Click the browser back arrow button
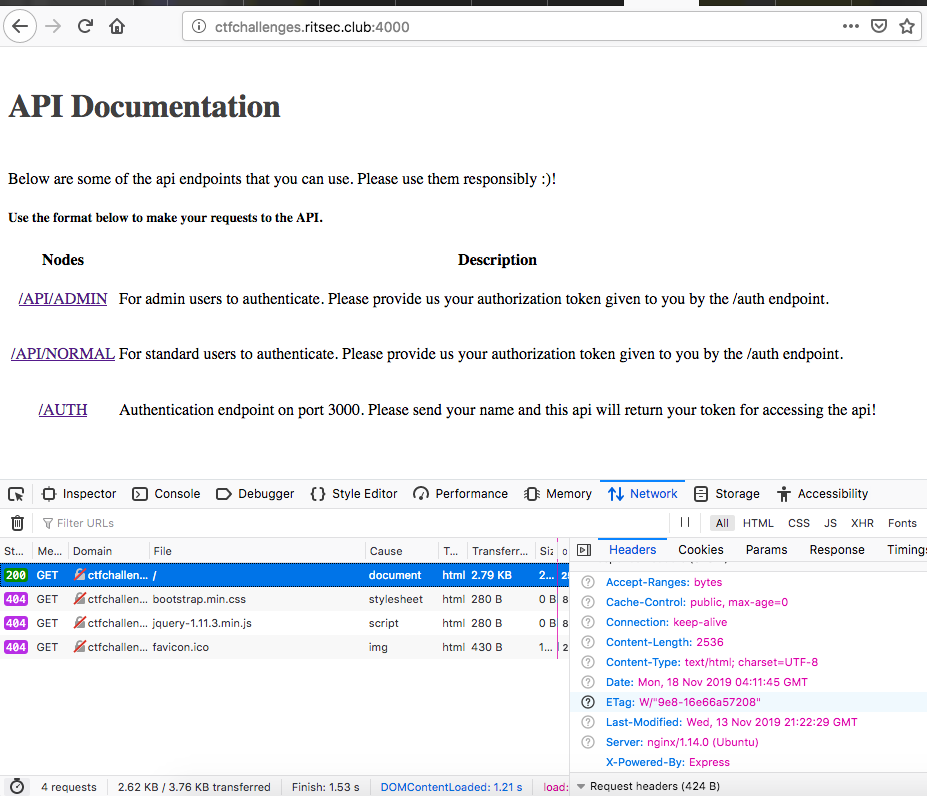The image size is (927, 796). coord(19,26)
